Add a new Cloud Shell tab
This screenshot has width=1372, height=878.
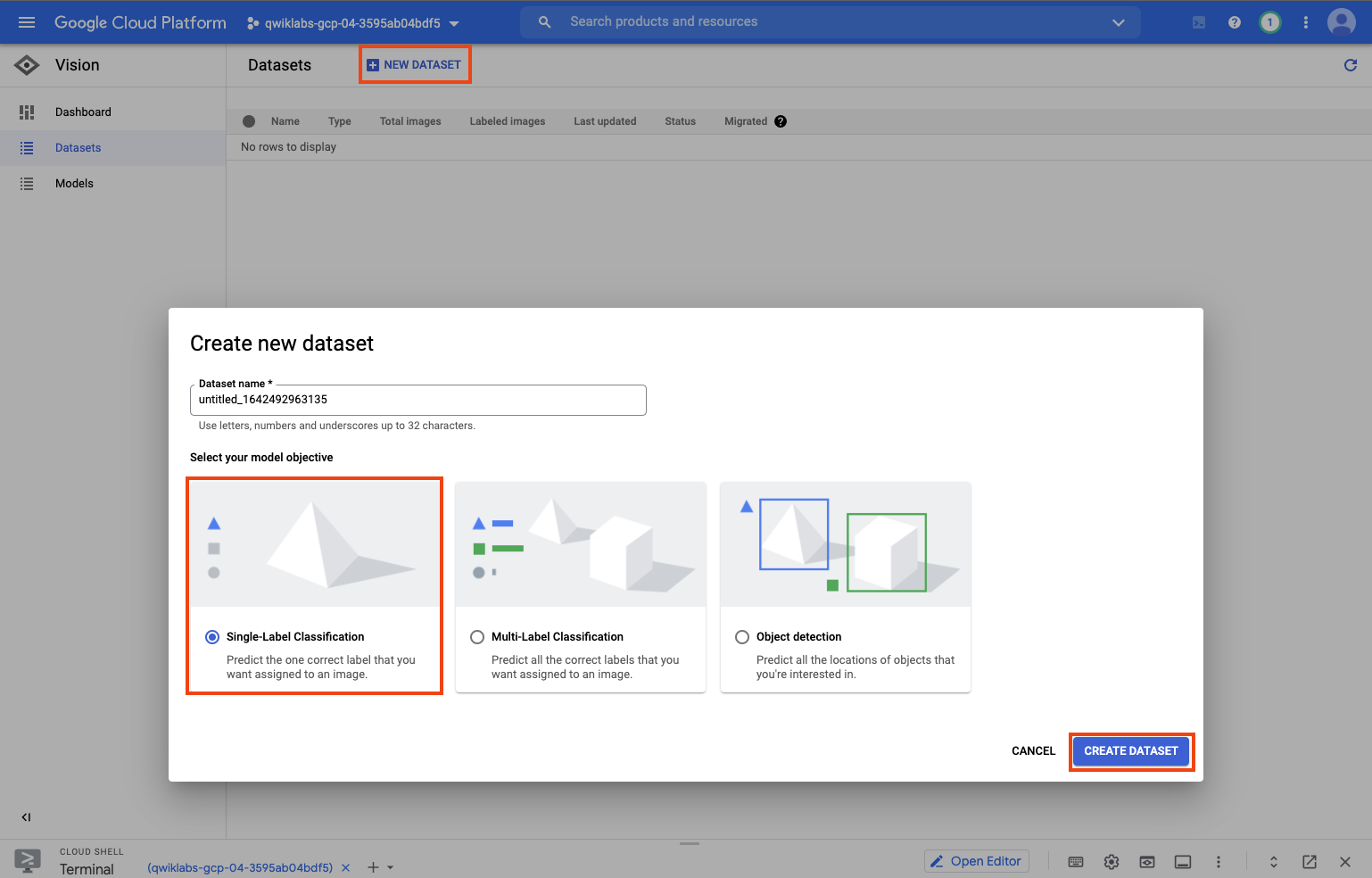tap(373, 867)
